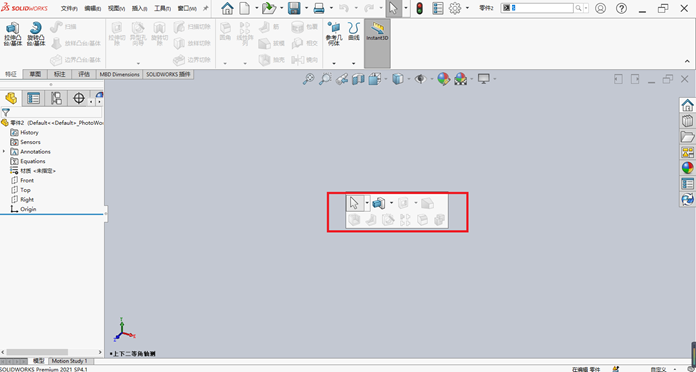This screenshot has width=696, height=372.
Task: Create a new document with New icon
Action: (245, 8)
